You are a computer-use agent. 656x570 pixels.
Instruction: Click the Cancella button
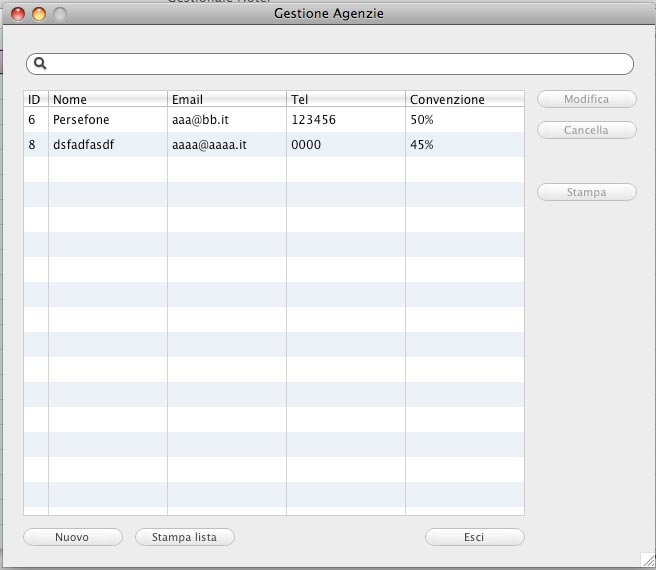point(587,130)
